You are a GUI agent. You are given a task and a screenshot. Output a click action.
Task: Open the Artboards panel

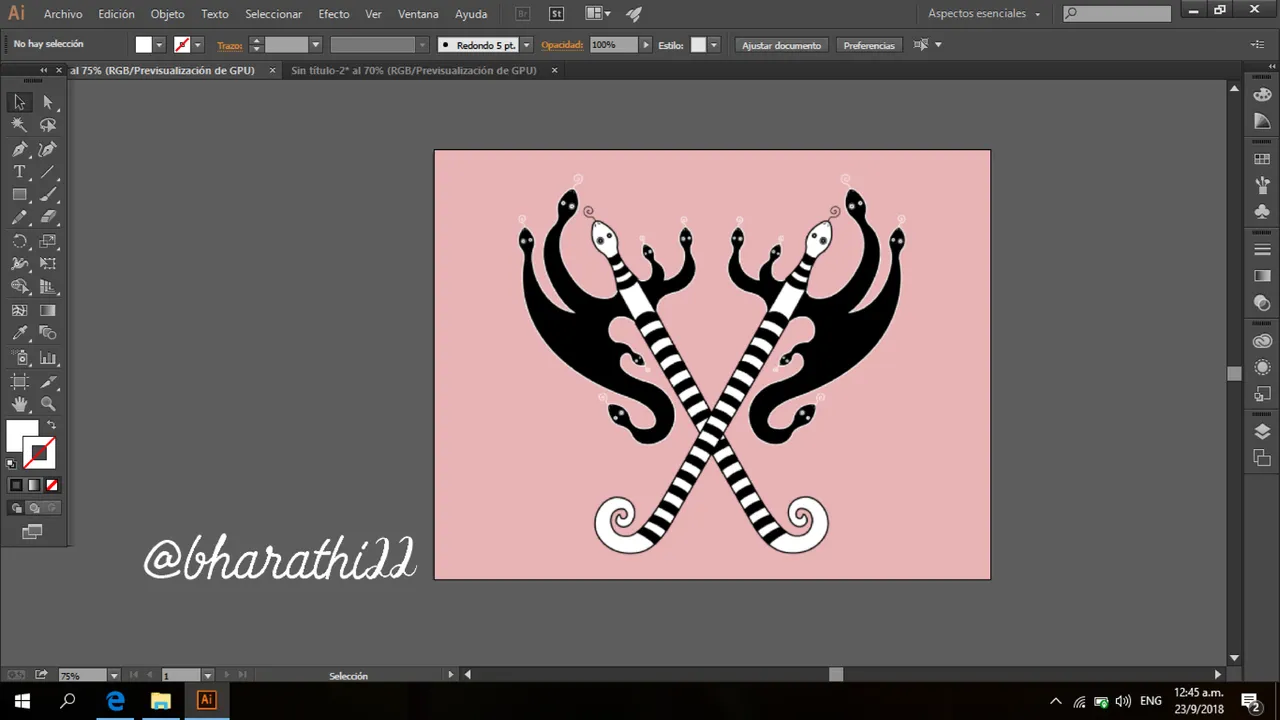click(1262, 458)
